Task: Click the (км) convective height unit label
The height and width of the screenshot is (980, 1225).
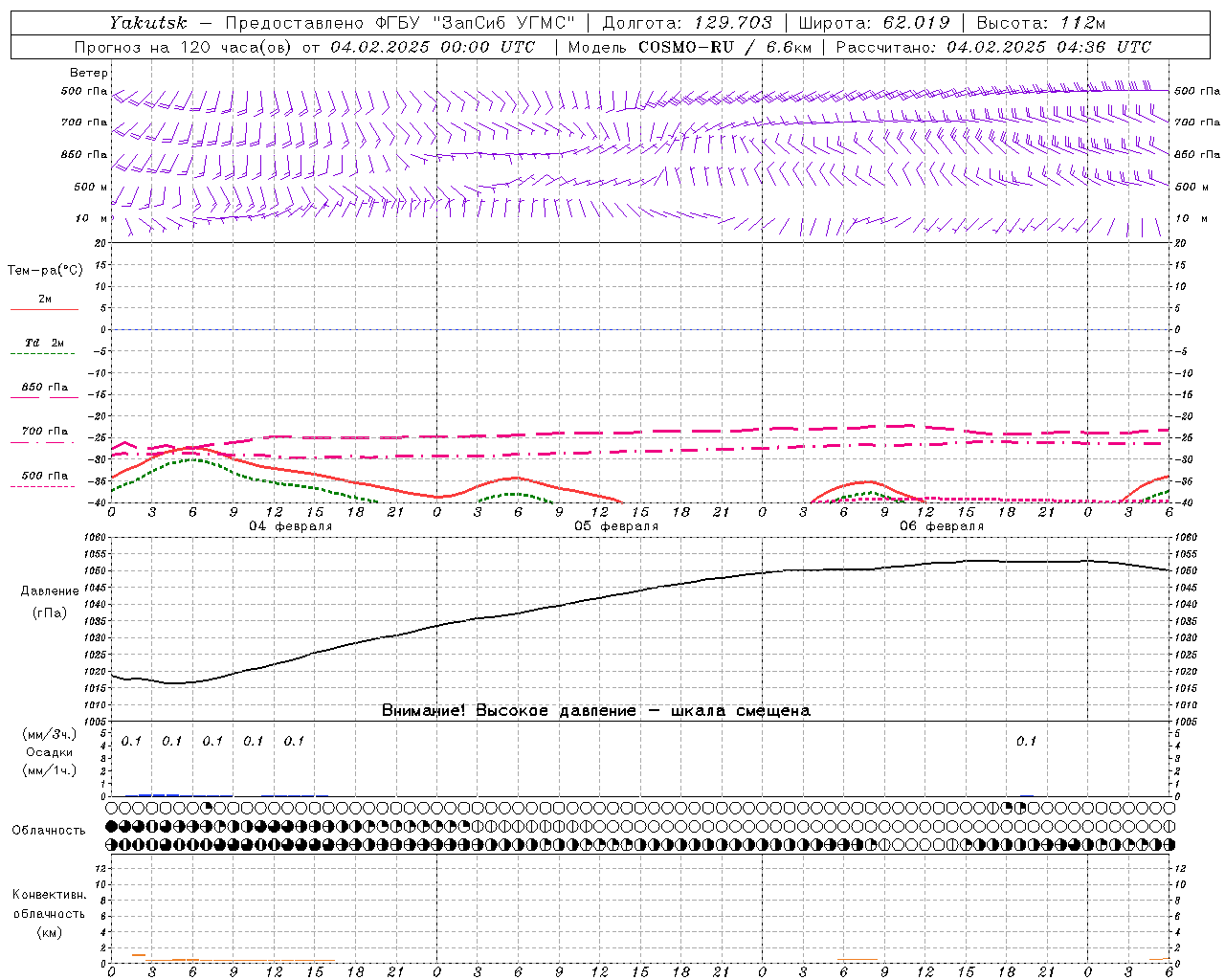Action: 50,932
